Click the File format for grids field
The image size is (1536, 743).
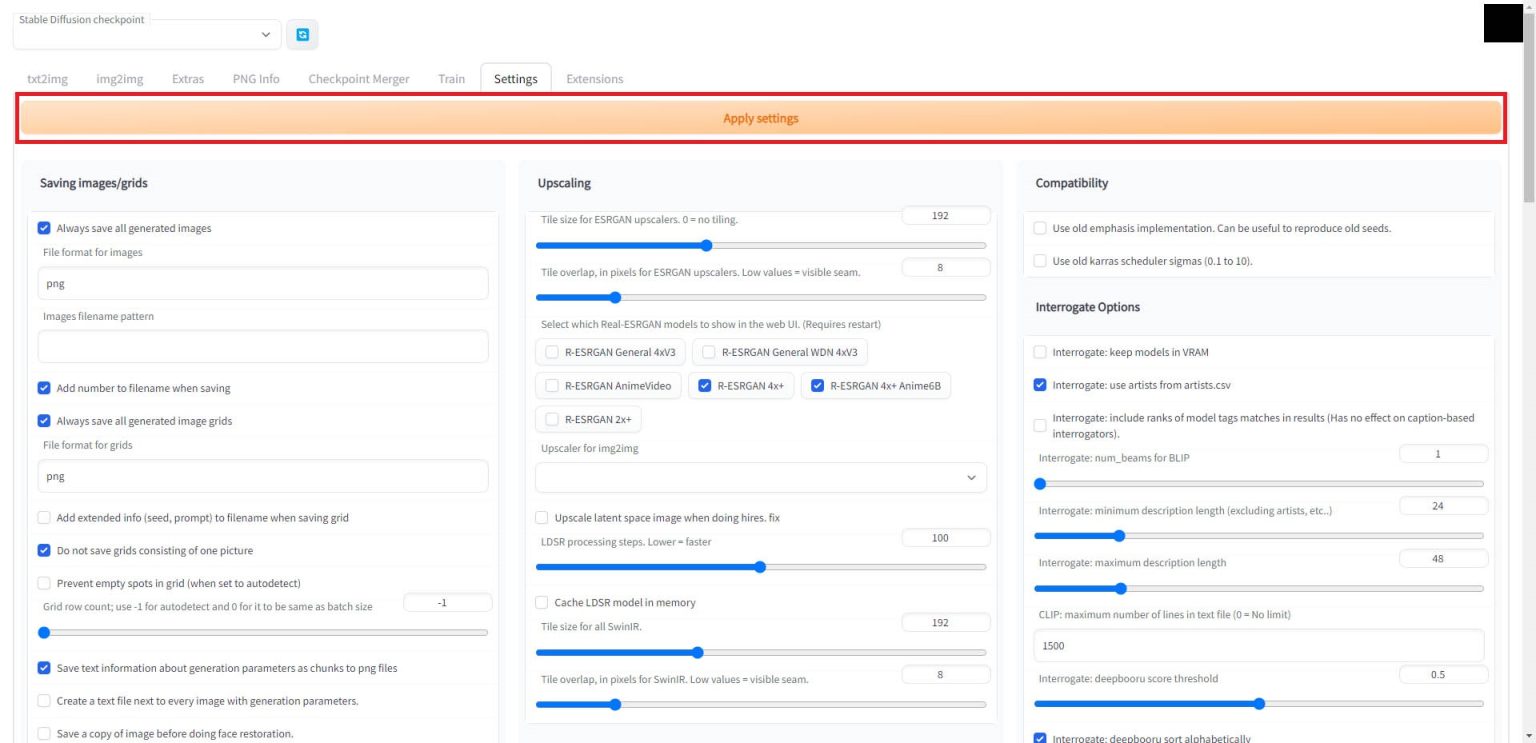pyautogui.click(x=263, y=477)
